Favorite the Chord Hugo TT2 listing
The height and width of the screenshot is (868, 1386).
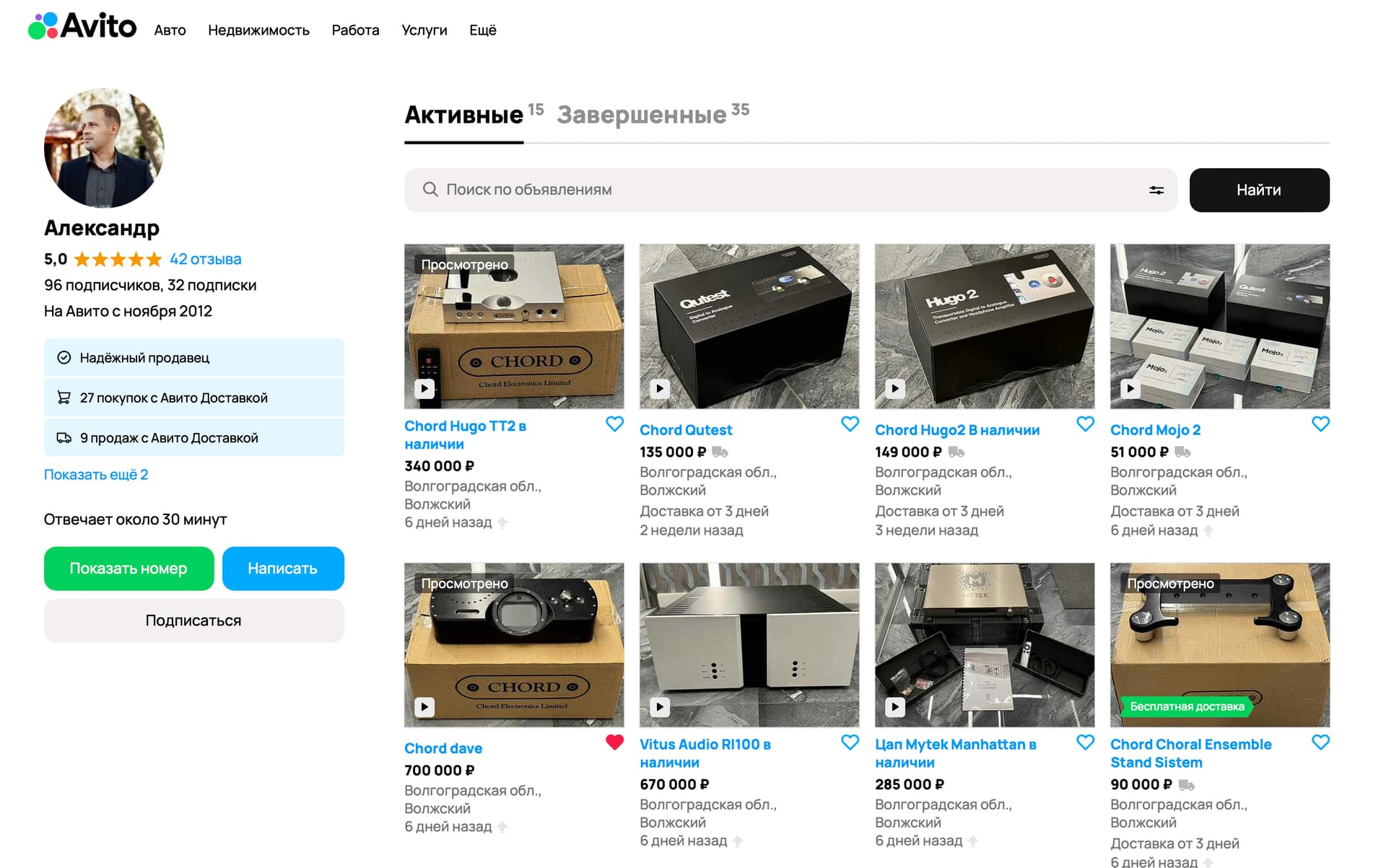614,424
